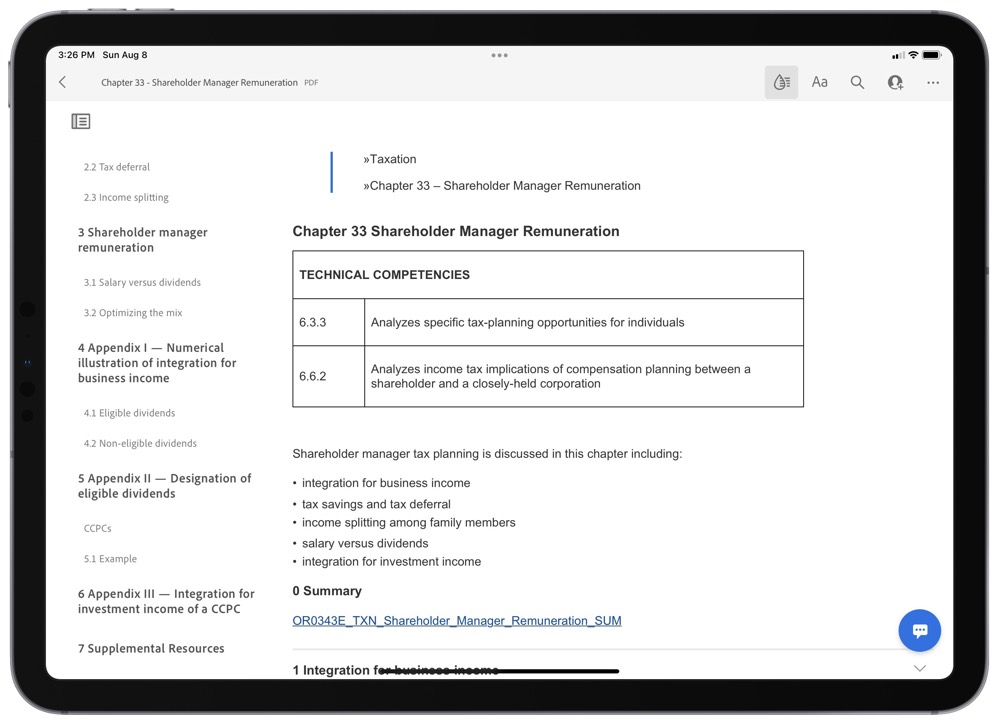1000x725 pixels.
Task: Open the Aa text settings
Action: pyautogui.click(x=820, y=82)
